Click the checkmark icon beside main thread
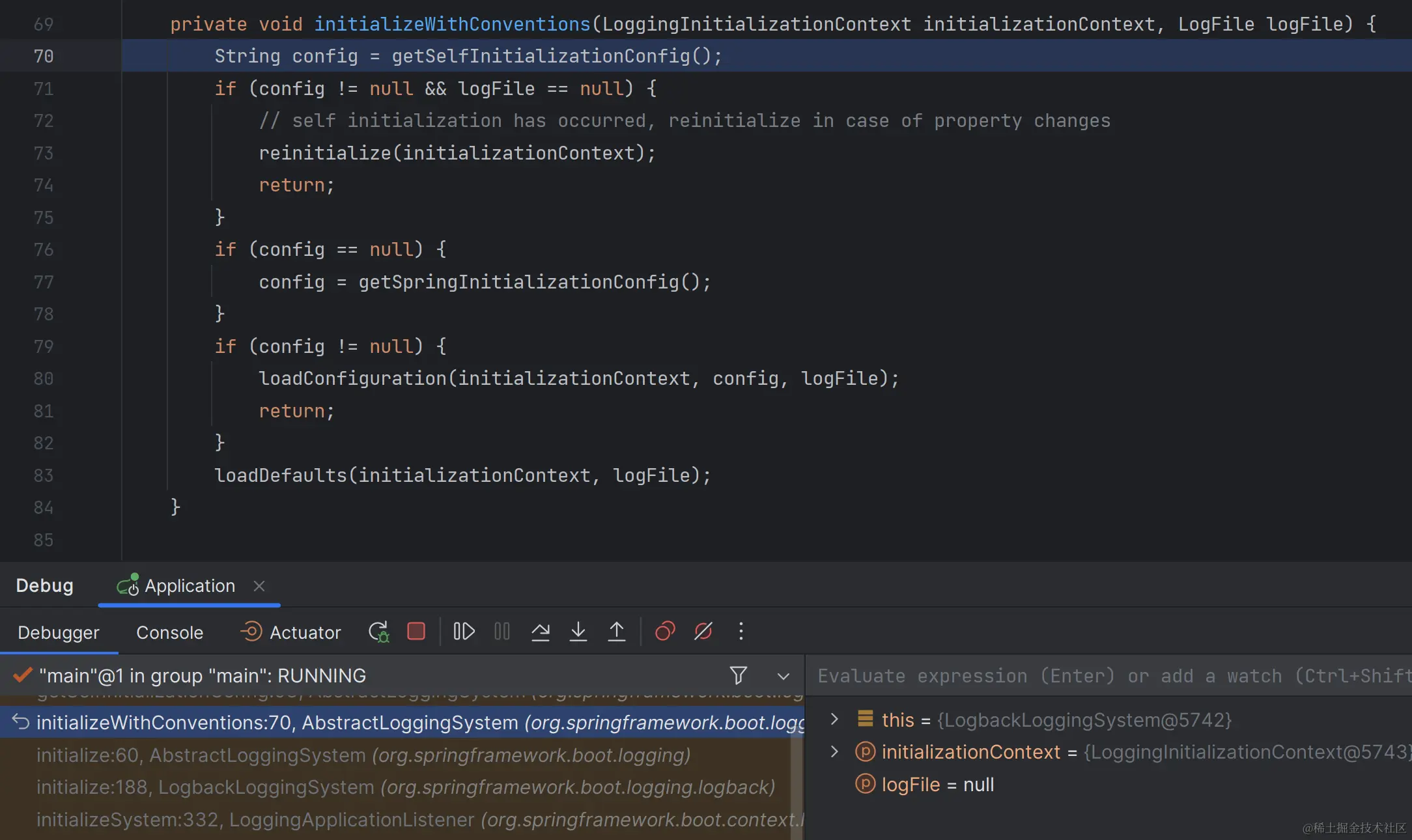 tap(23, 675)
